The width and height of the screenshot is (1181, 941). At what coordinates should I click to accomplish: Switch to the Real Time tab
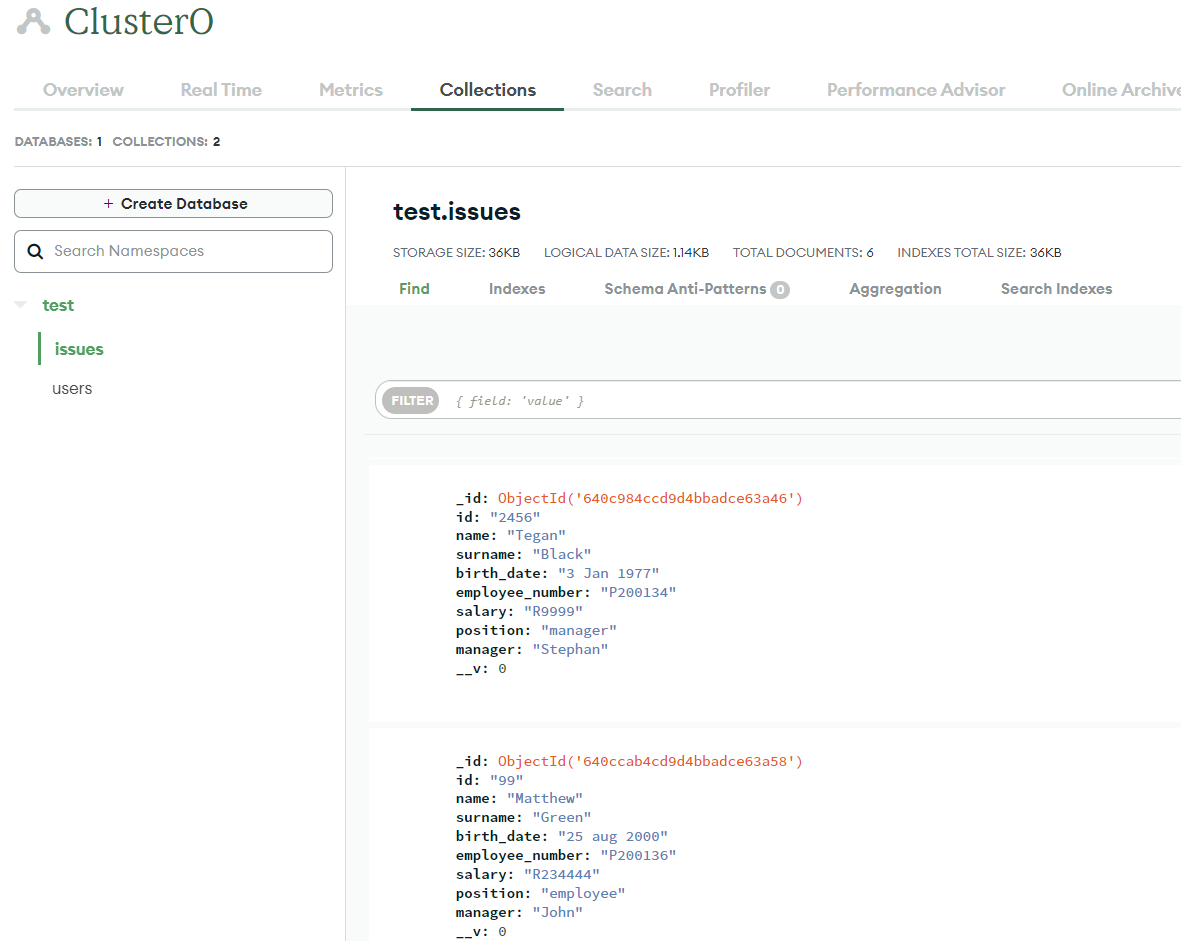(221, 90)
